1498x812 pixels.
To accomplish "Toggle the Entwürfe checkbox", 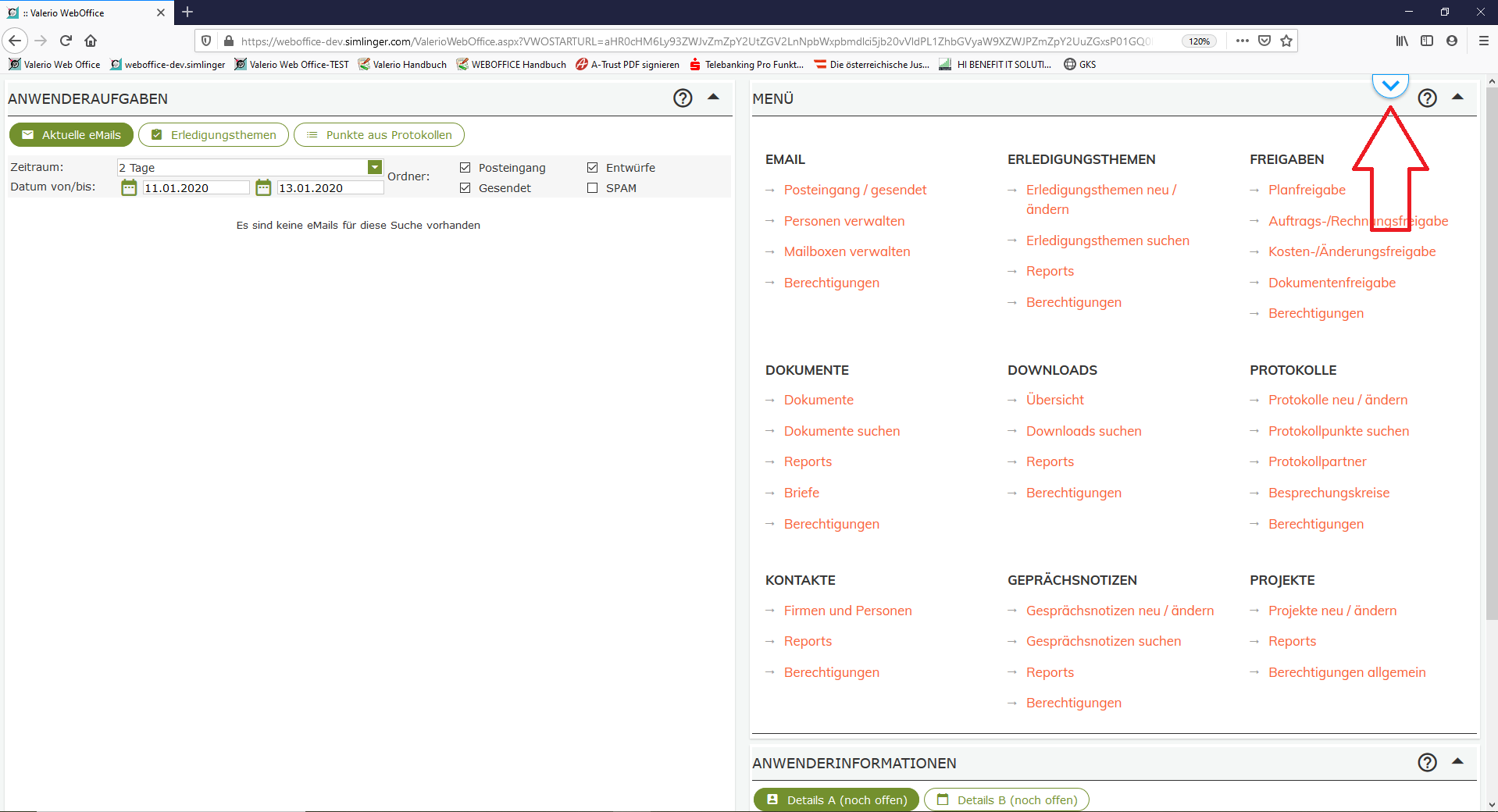I will [592, 168].
